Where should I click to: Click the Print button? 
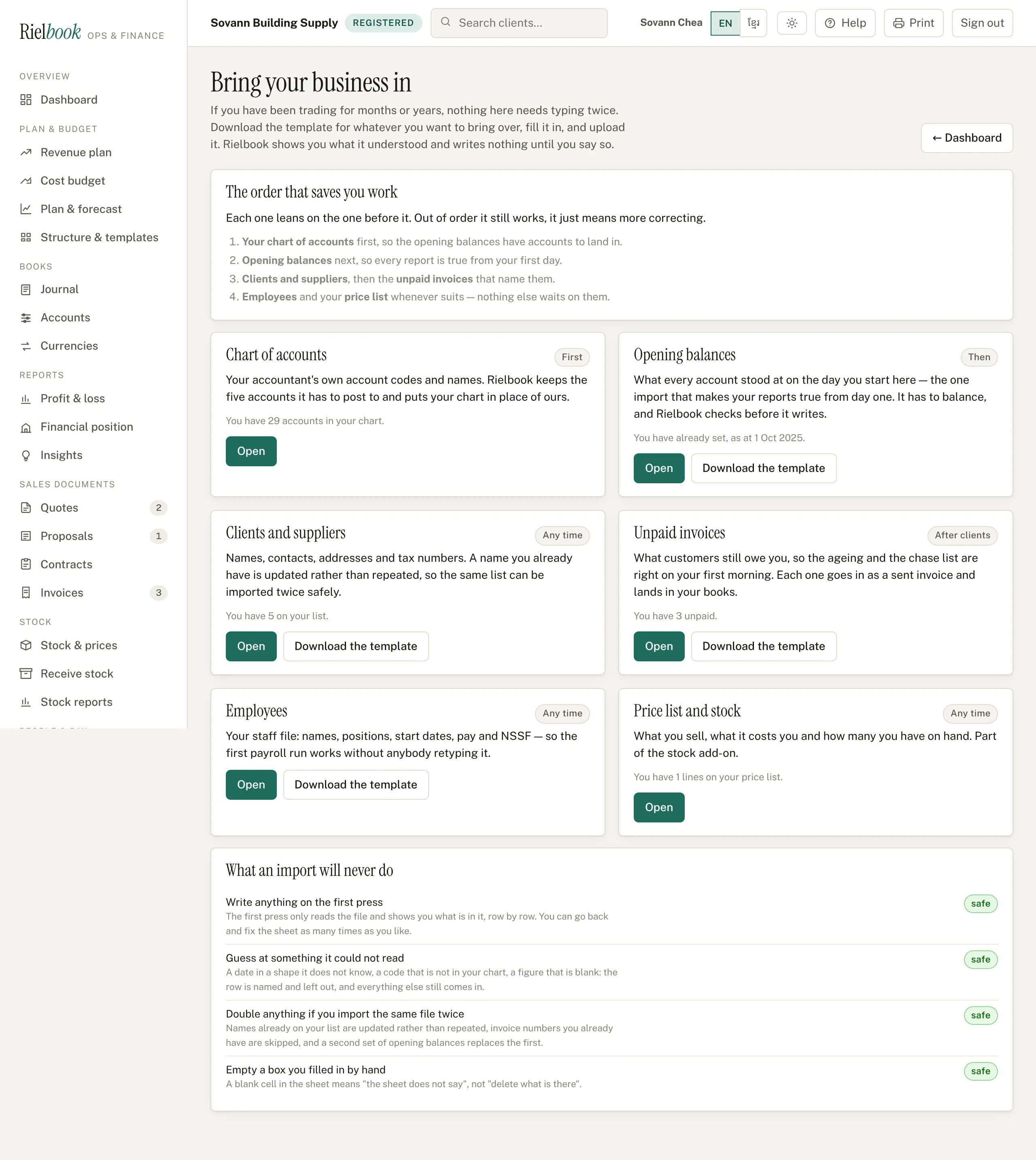(914, 23)
